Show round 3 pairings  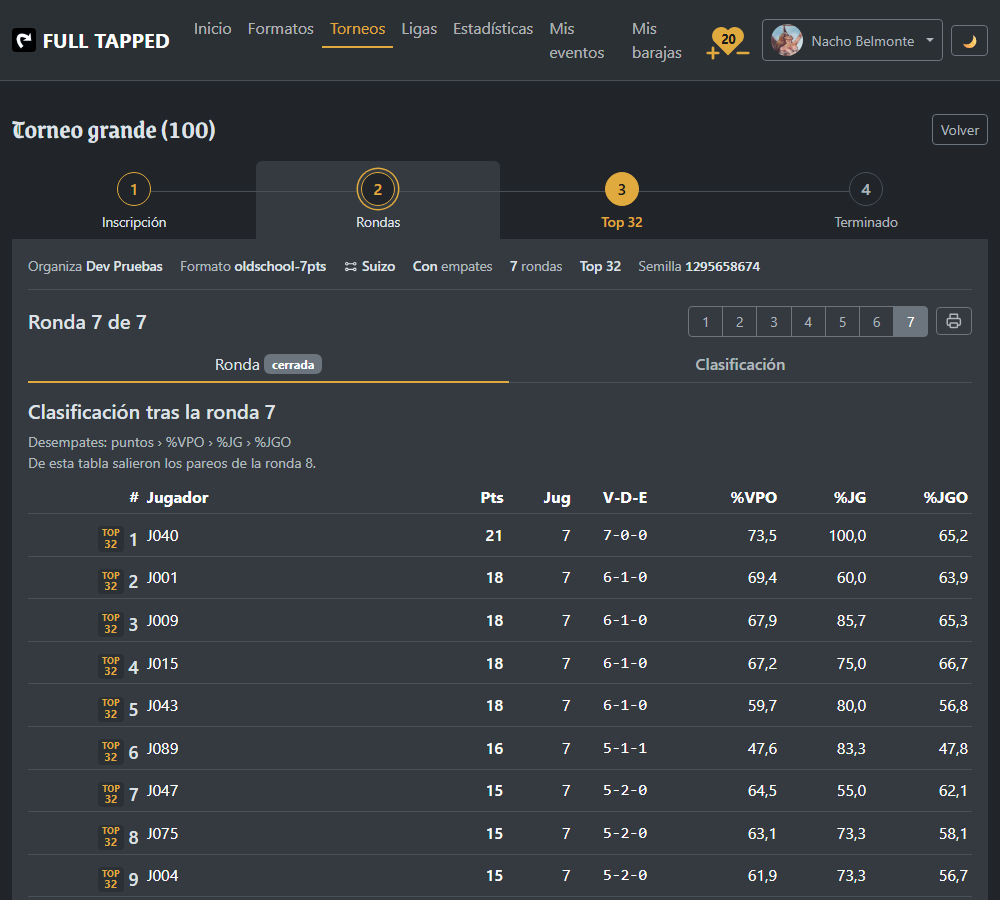774,321
